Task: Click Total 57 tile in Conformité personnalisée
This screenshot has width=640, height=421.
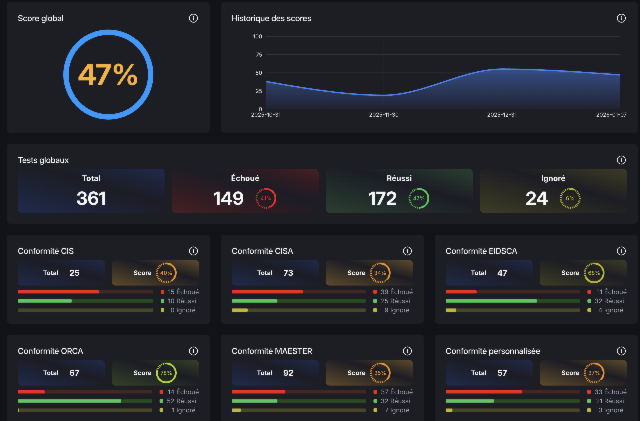Action: (489, 373)
